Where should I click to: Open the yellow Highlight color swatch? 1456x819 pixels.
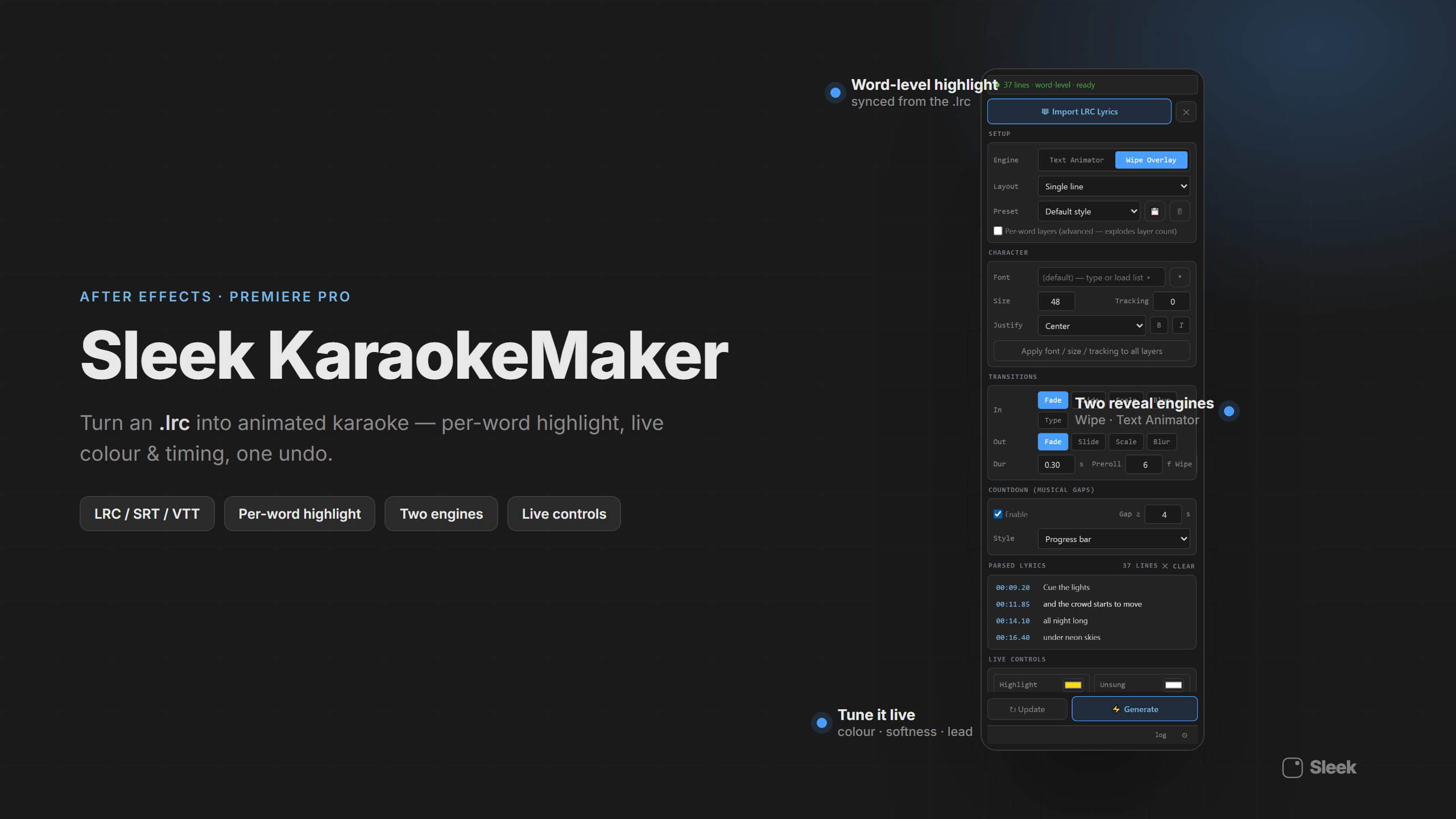coord(1073,685)
